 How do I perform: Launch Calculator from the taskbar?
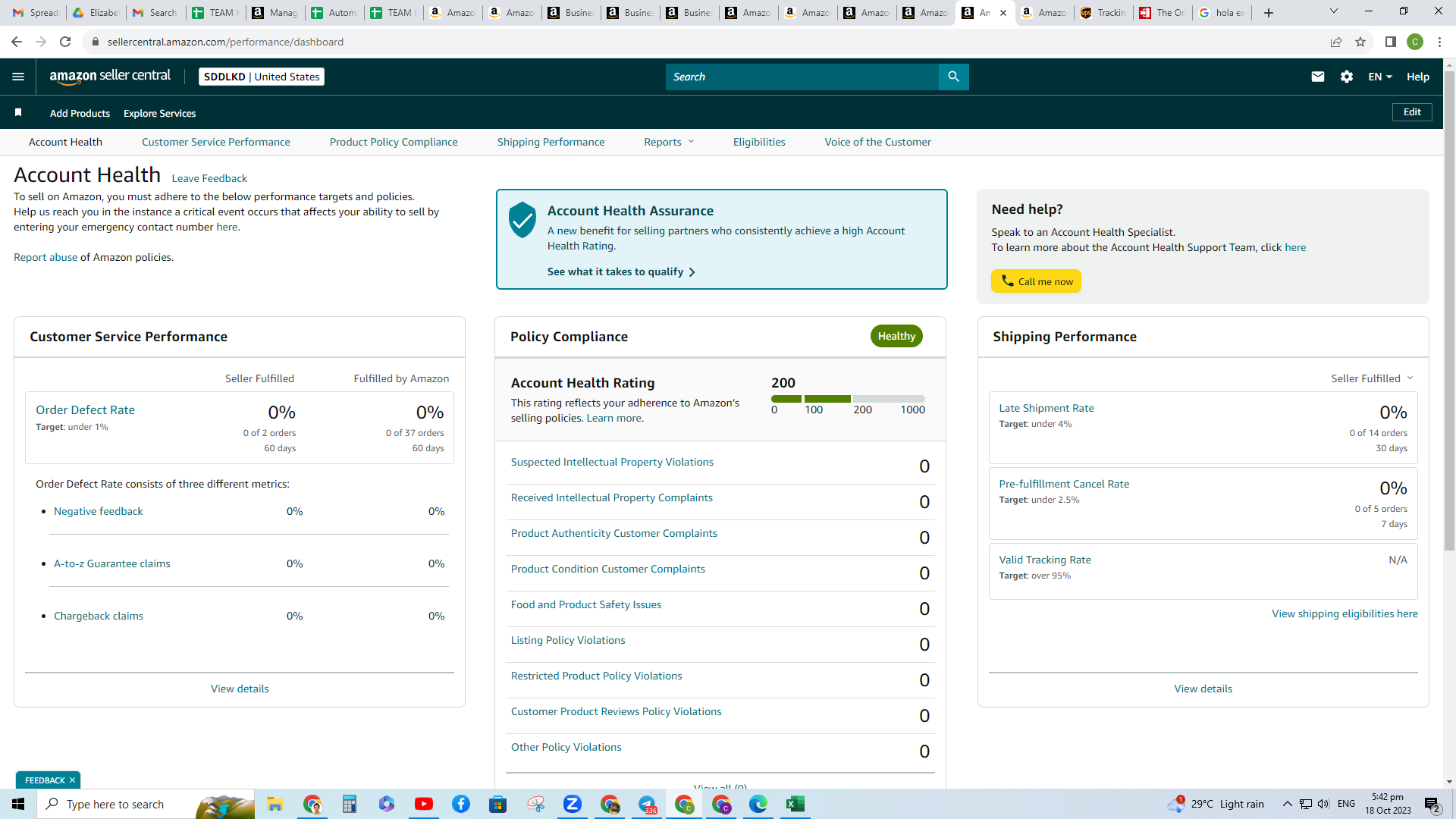pos(350,804)
